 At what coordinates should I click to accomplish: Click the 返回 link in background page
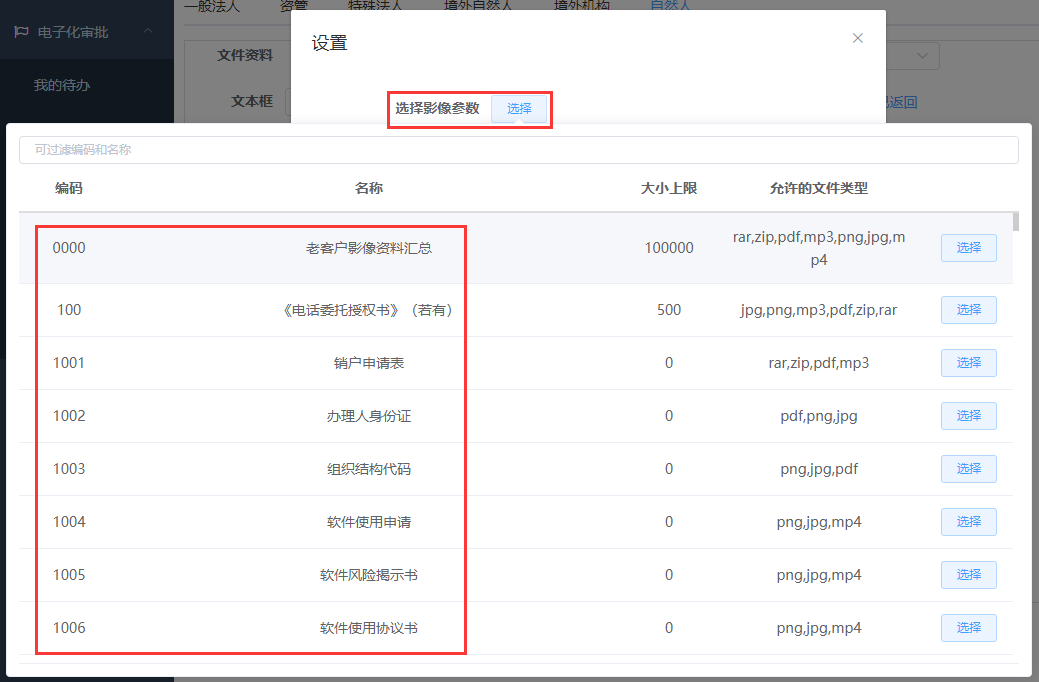pyautogui.click(x=903, y=102)
